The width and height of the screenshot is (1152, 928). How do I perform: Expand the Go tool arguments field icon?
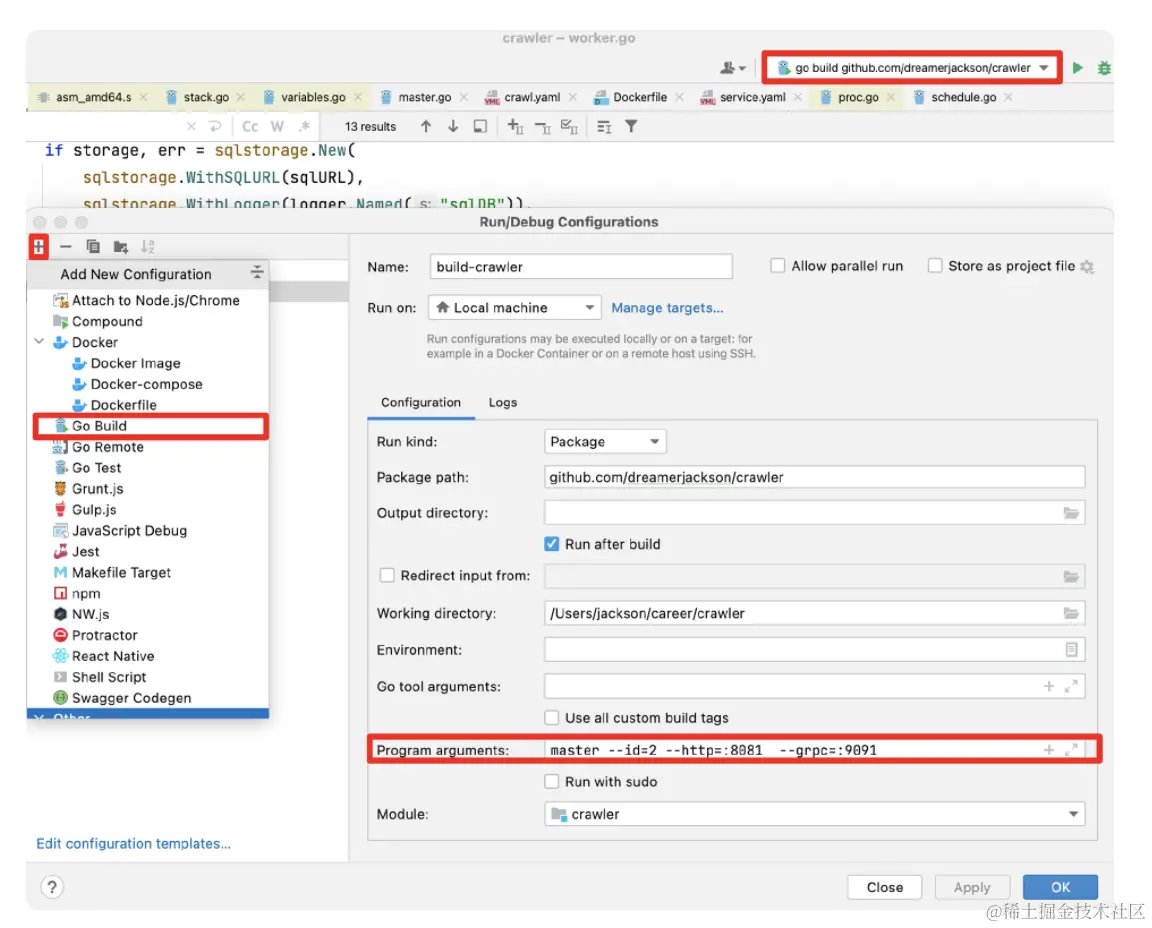pos(1071,686)
